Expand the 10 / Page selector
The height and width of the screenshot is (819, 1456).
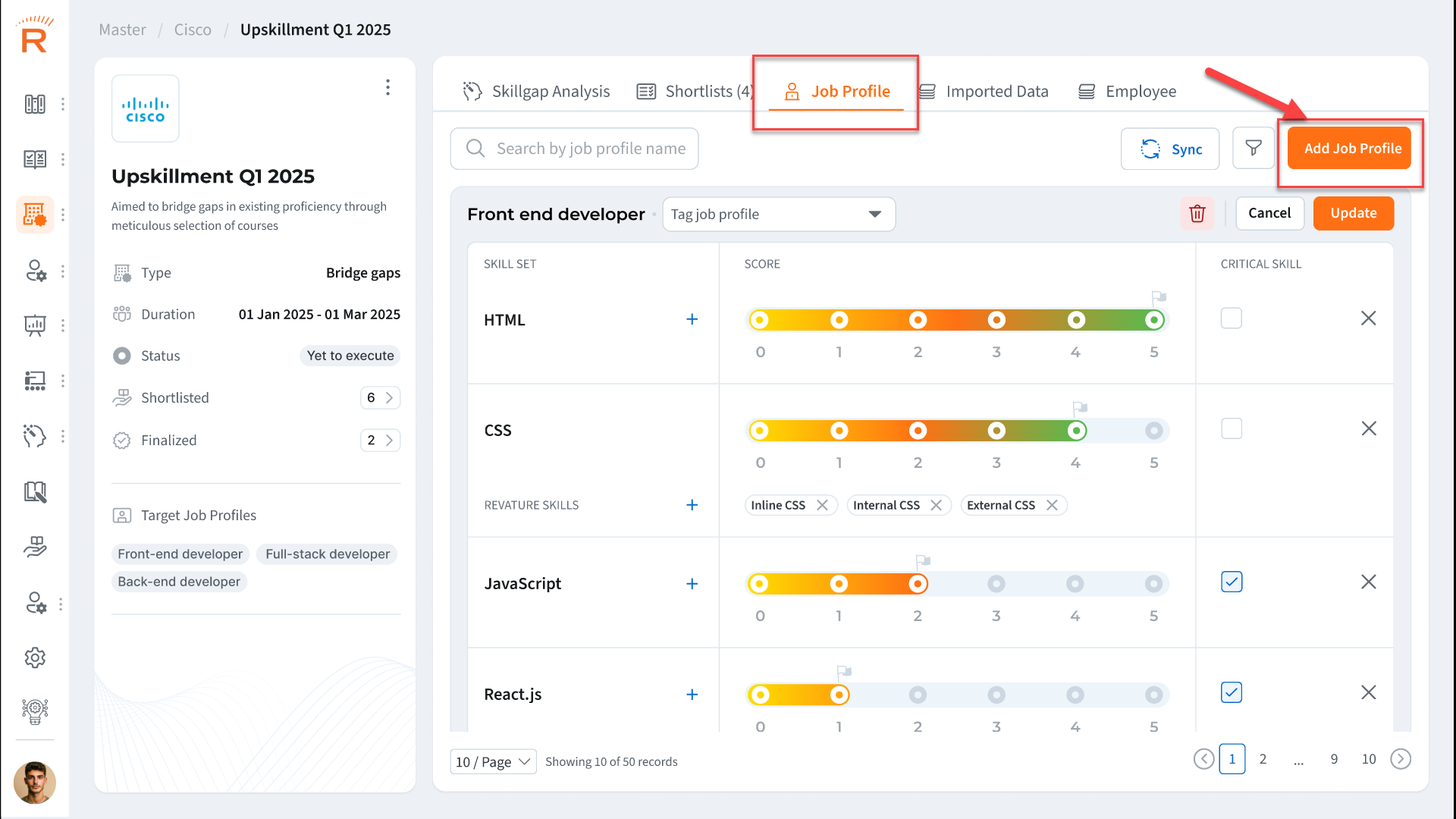pos(493,761)
